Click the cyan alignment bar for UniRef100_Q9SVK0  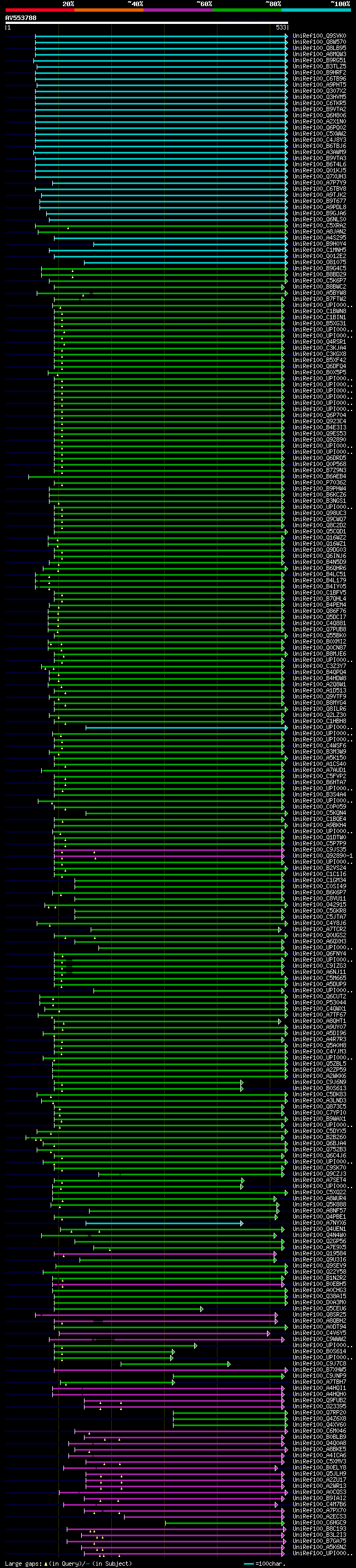click(x=161, y=36)
